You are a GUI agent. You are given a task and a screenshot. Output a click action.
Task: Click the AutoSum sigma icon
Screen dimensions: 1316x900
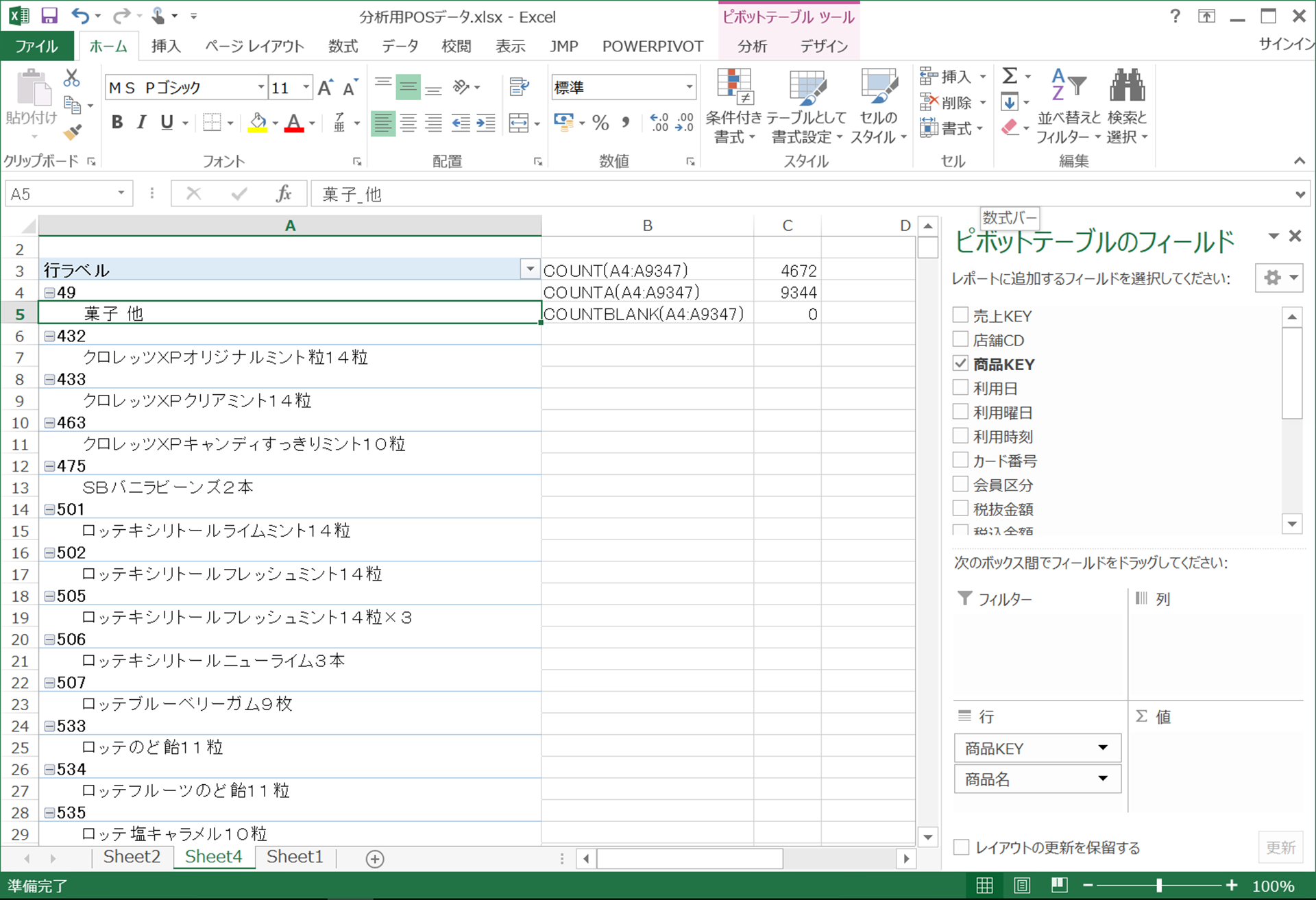coord(1010,75)
